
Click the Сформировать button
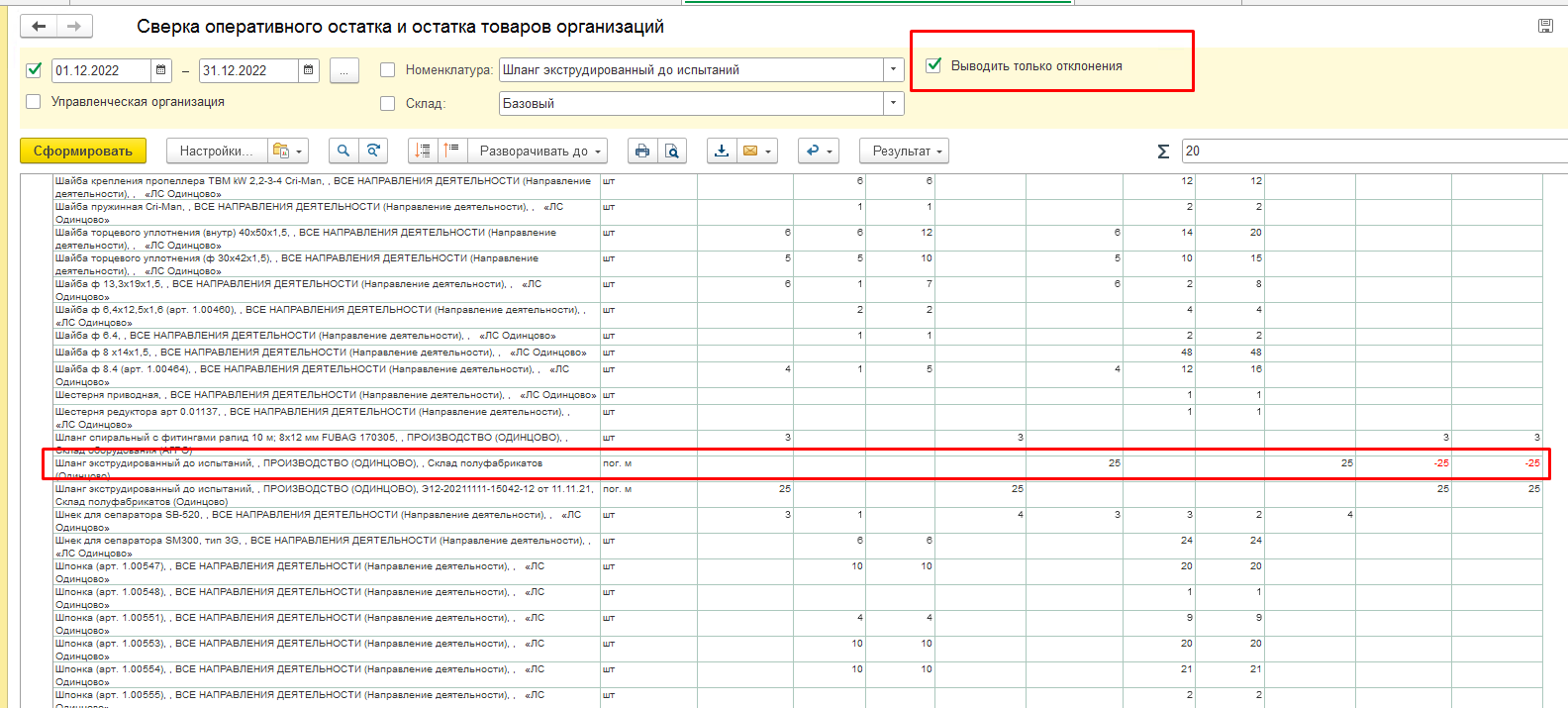(83, 151)
